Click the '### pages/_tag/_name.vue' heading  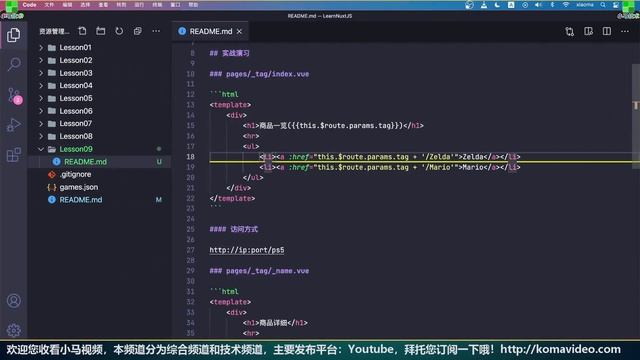[259, 271]
